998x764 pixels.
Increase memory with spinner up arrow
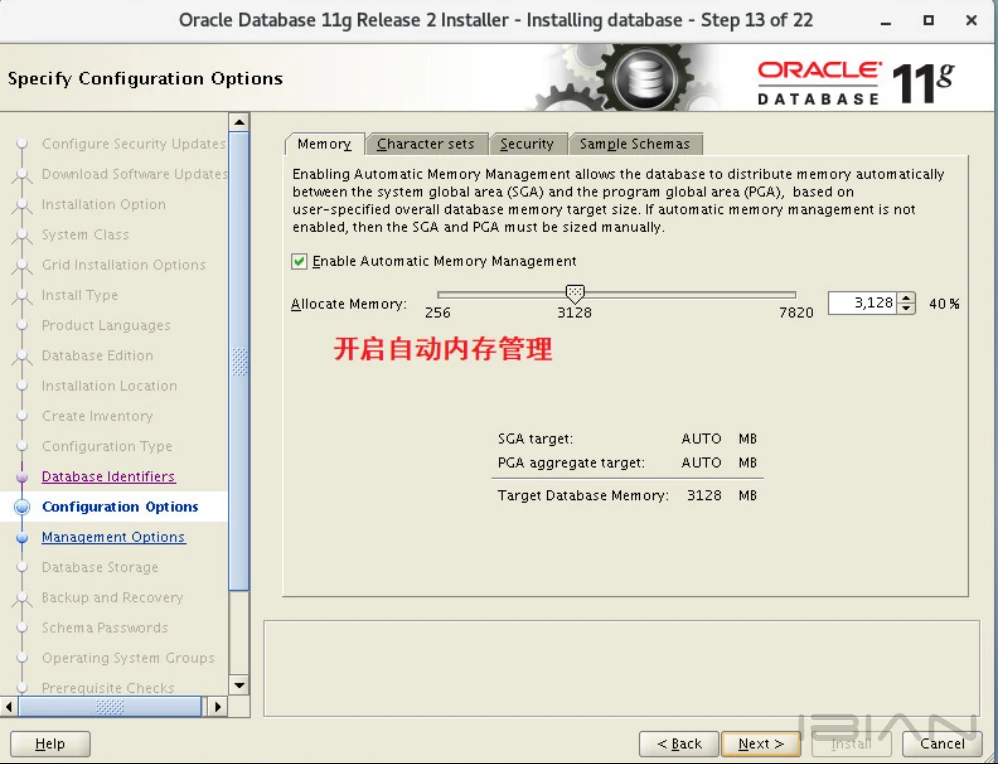[906, 297]
